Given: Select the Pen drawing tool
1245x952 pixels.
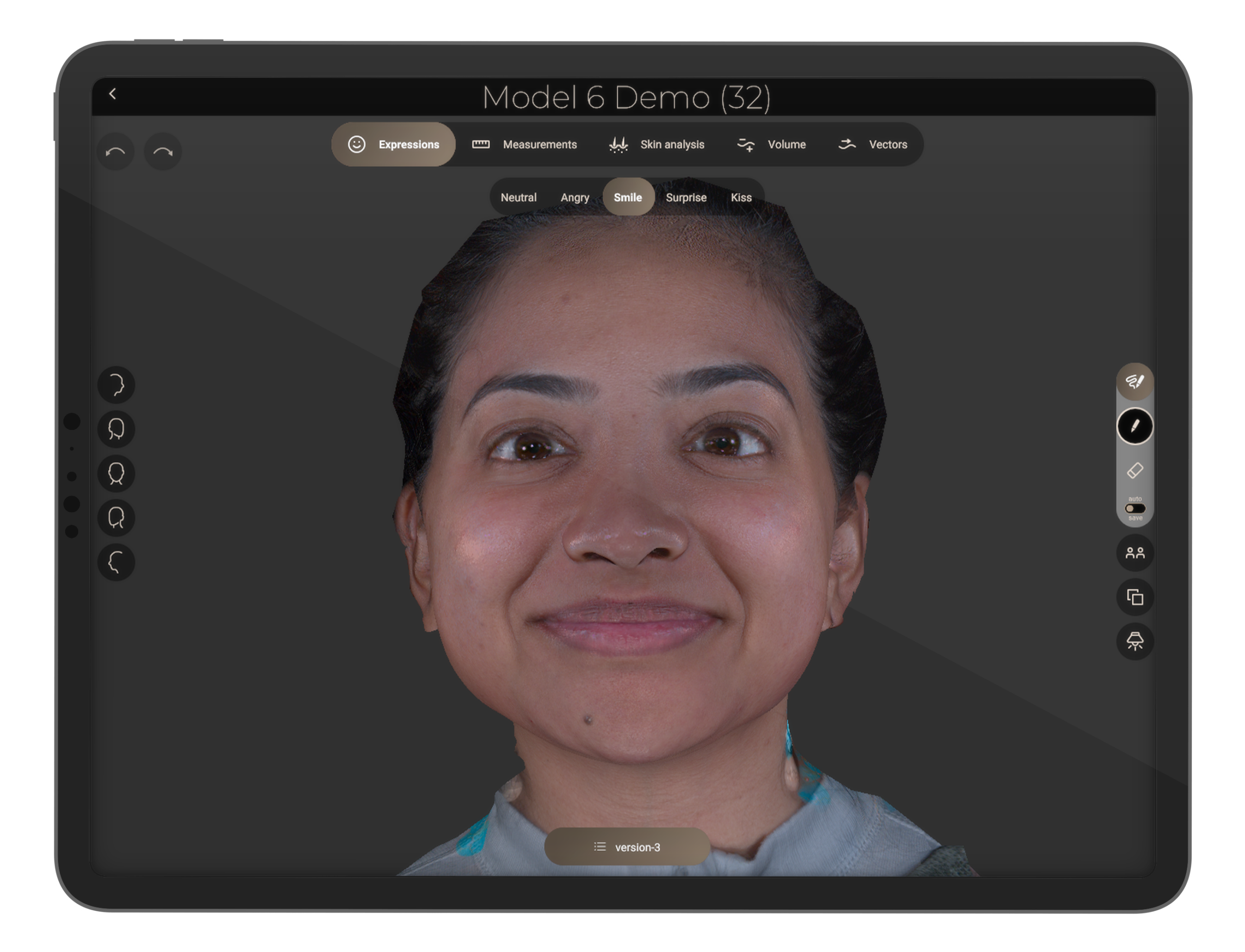Looking at the screenshot, I should coord(1135,426).
